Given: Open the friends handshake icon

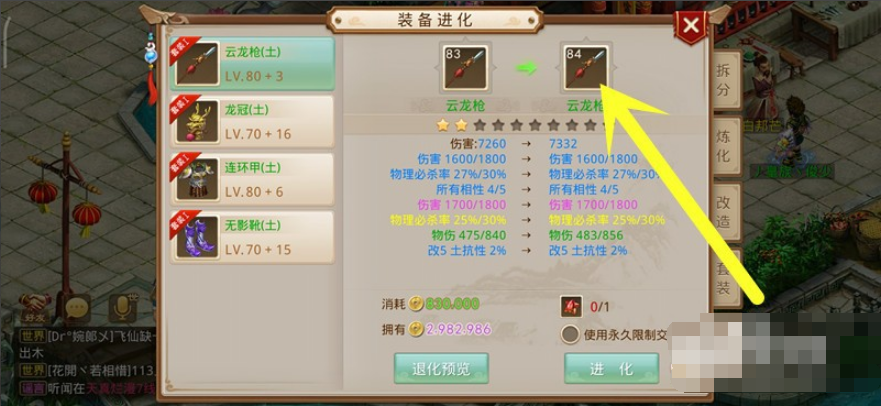Looking at the screenshot, I should pyautogui.click(x=35, y=308).
